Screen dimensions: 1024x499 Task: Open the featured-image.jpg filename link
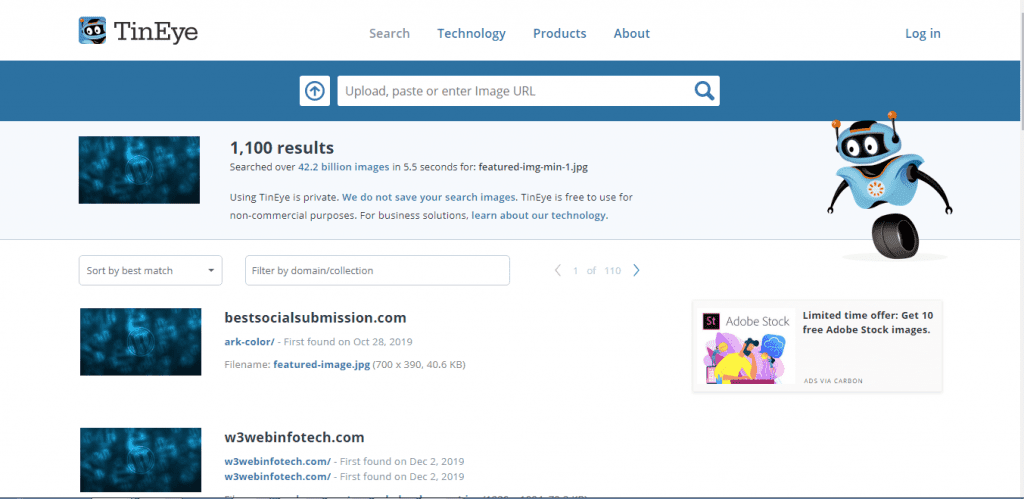pyautogui.click(x=321, y=364)
